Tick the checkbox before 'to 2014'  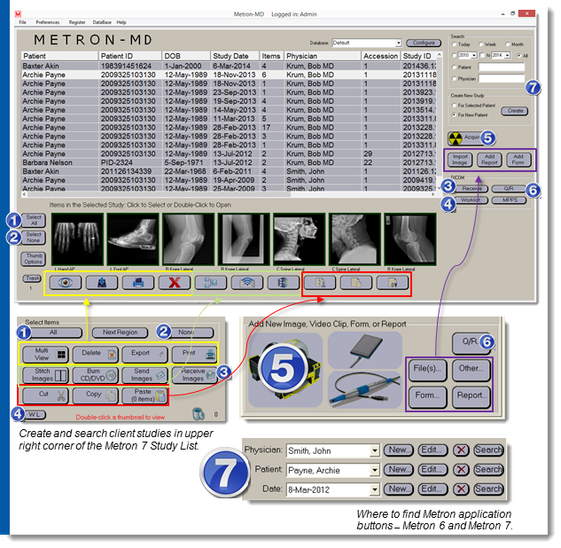click(x=482, y=55)
